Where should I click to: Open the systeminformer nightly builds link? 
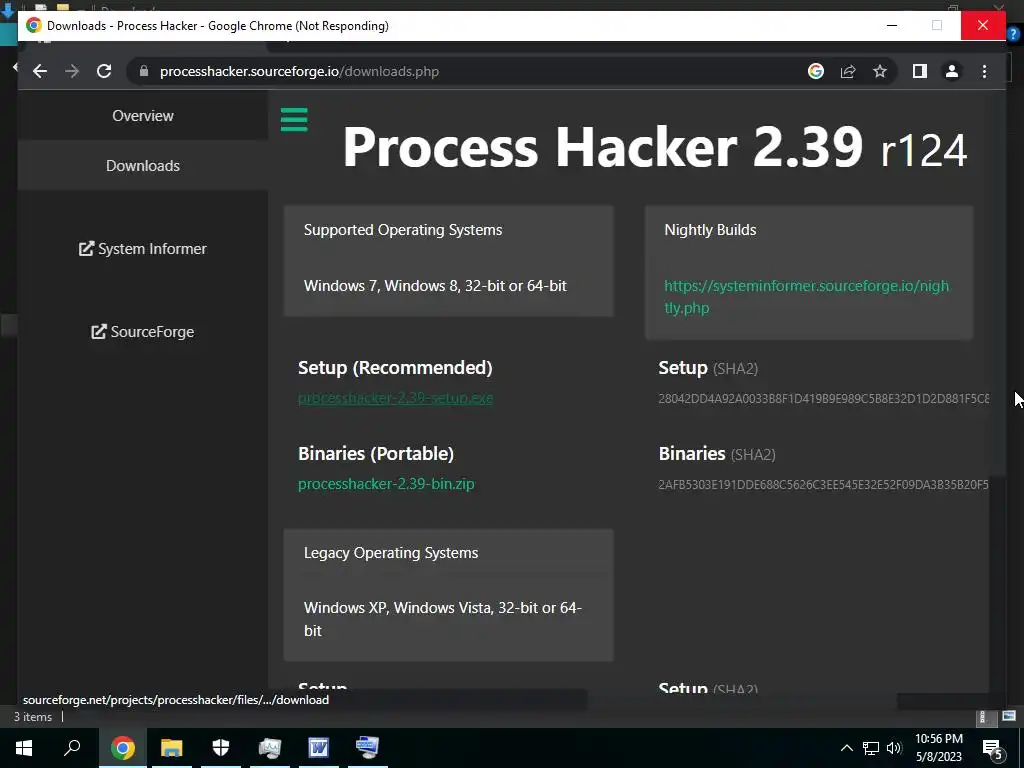click(807, 296)
